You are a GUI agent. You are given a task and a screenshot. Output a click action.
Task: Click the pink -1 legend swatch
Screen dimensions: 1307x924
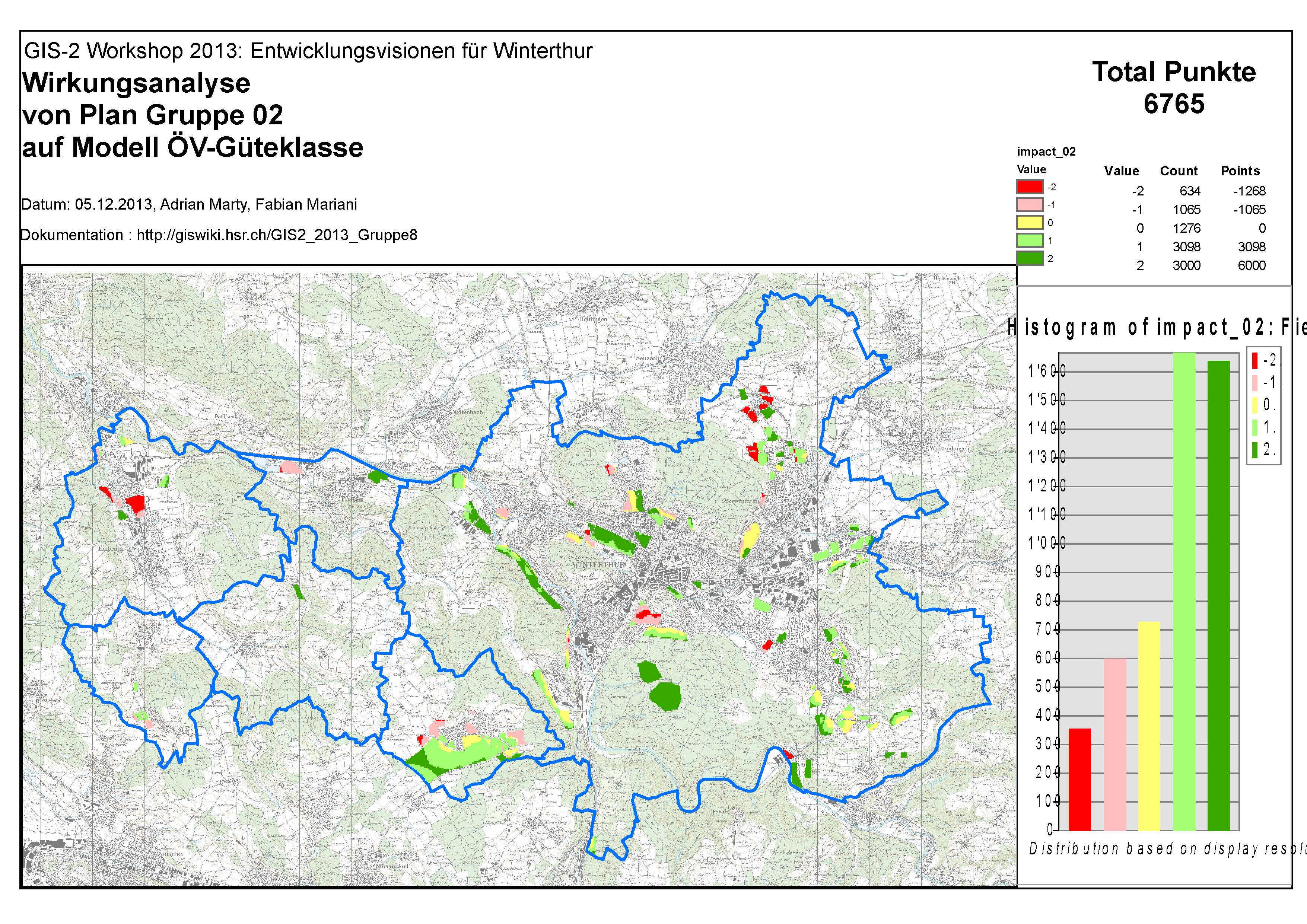1030,204
